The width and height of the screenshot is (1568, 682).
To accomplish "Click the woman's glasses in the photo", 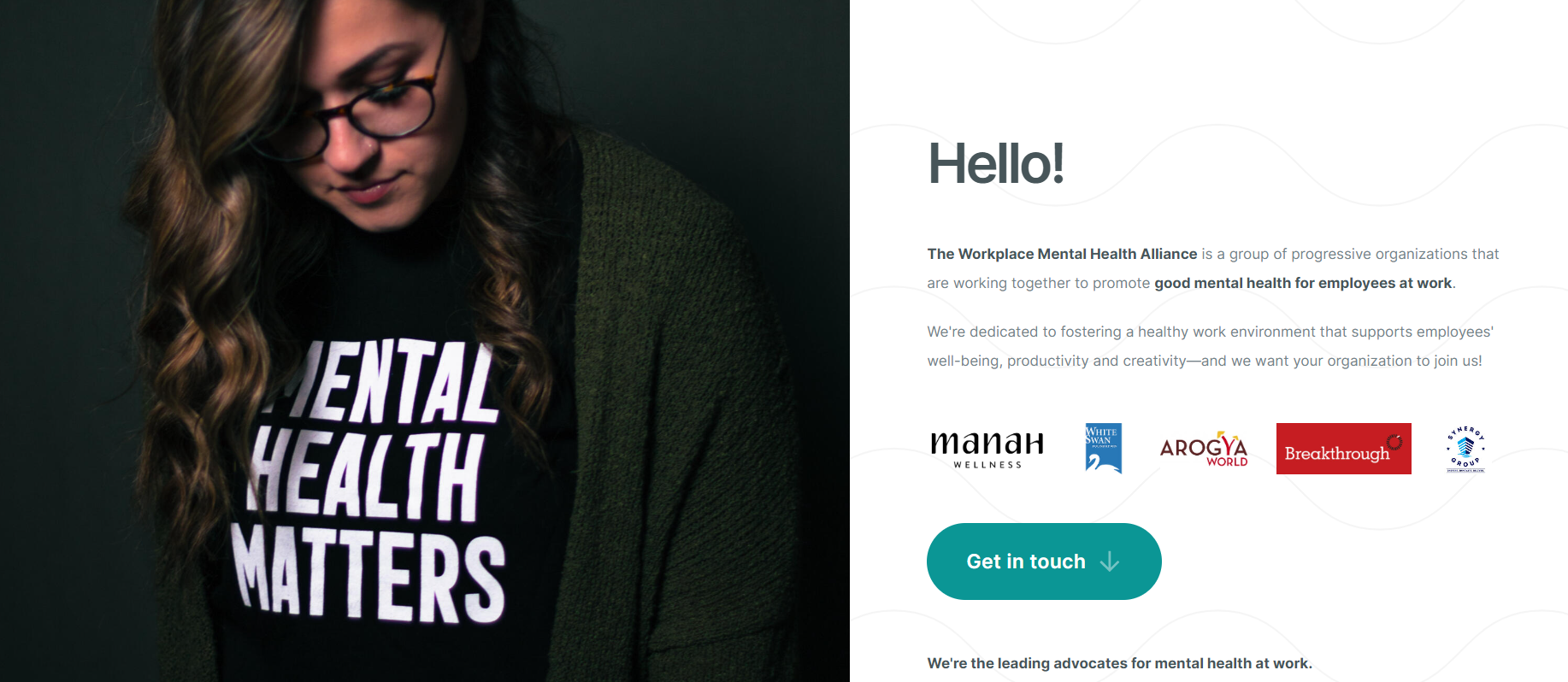I will [374, 107].
